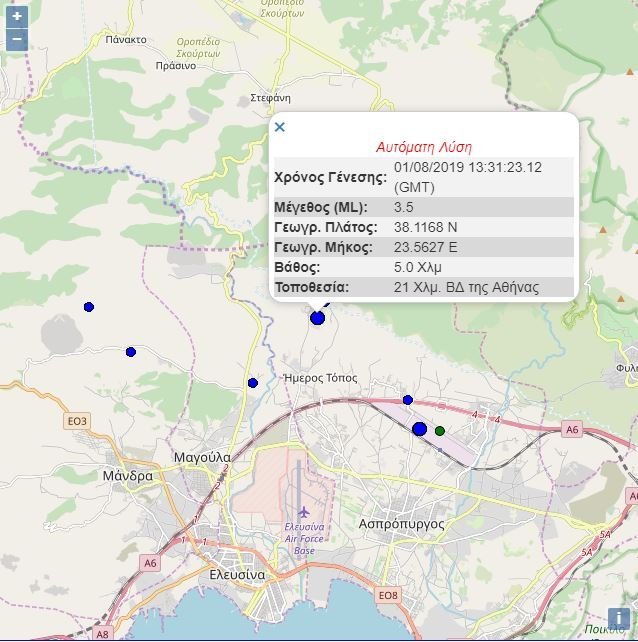This screenshot has width=638, height=642.
Task: Select blue marker west of Ήμερος Τόπος
Action: [x=253, y=383]
